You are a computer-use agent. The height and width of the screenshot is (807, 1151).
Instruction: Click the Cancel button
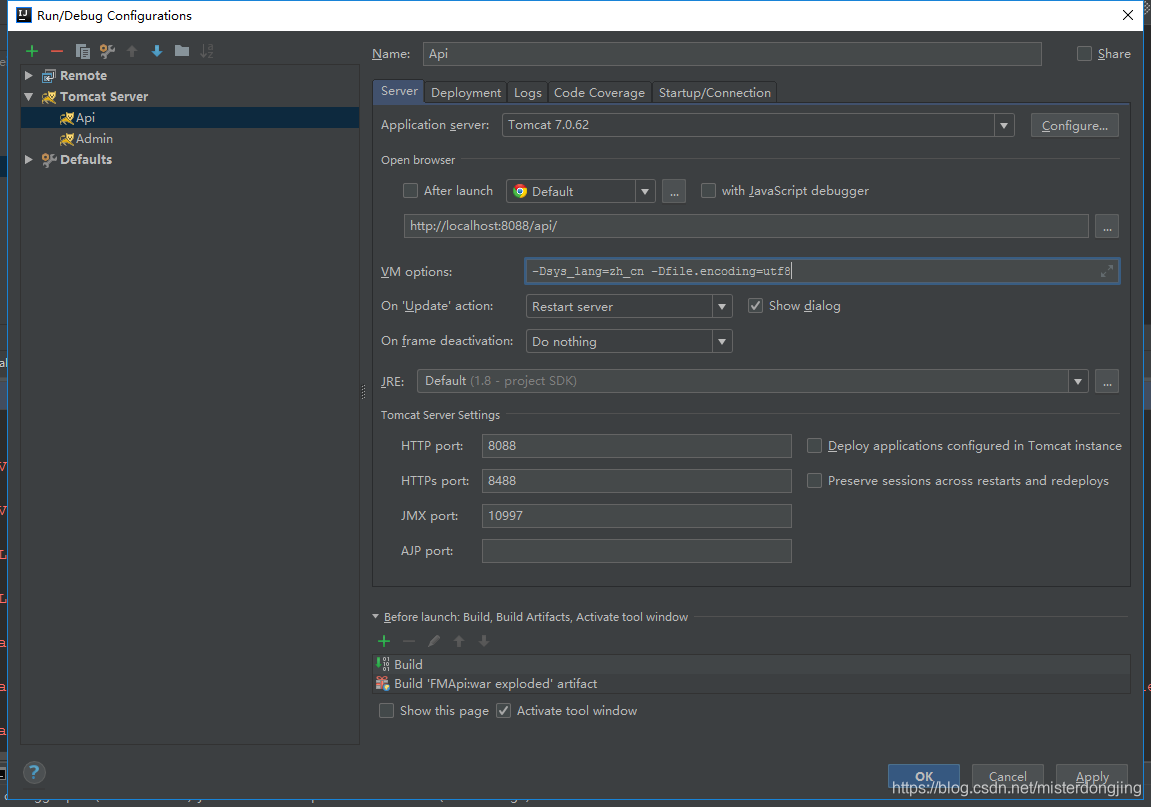[1007, 776]
